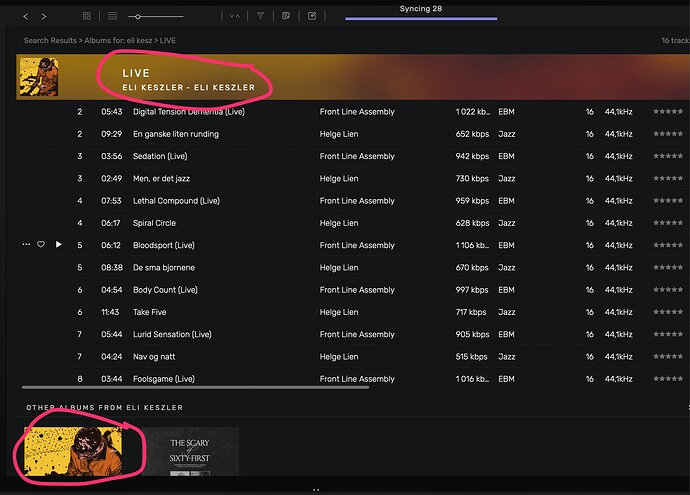Set star rating for Sedation (Live)

(668, 156)
